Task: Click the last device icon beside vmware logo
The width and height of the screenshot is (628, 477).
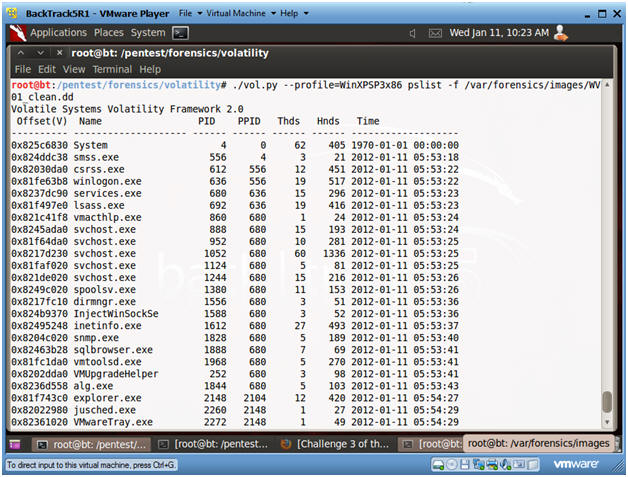Action: [533, 465]
